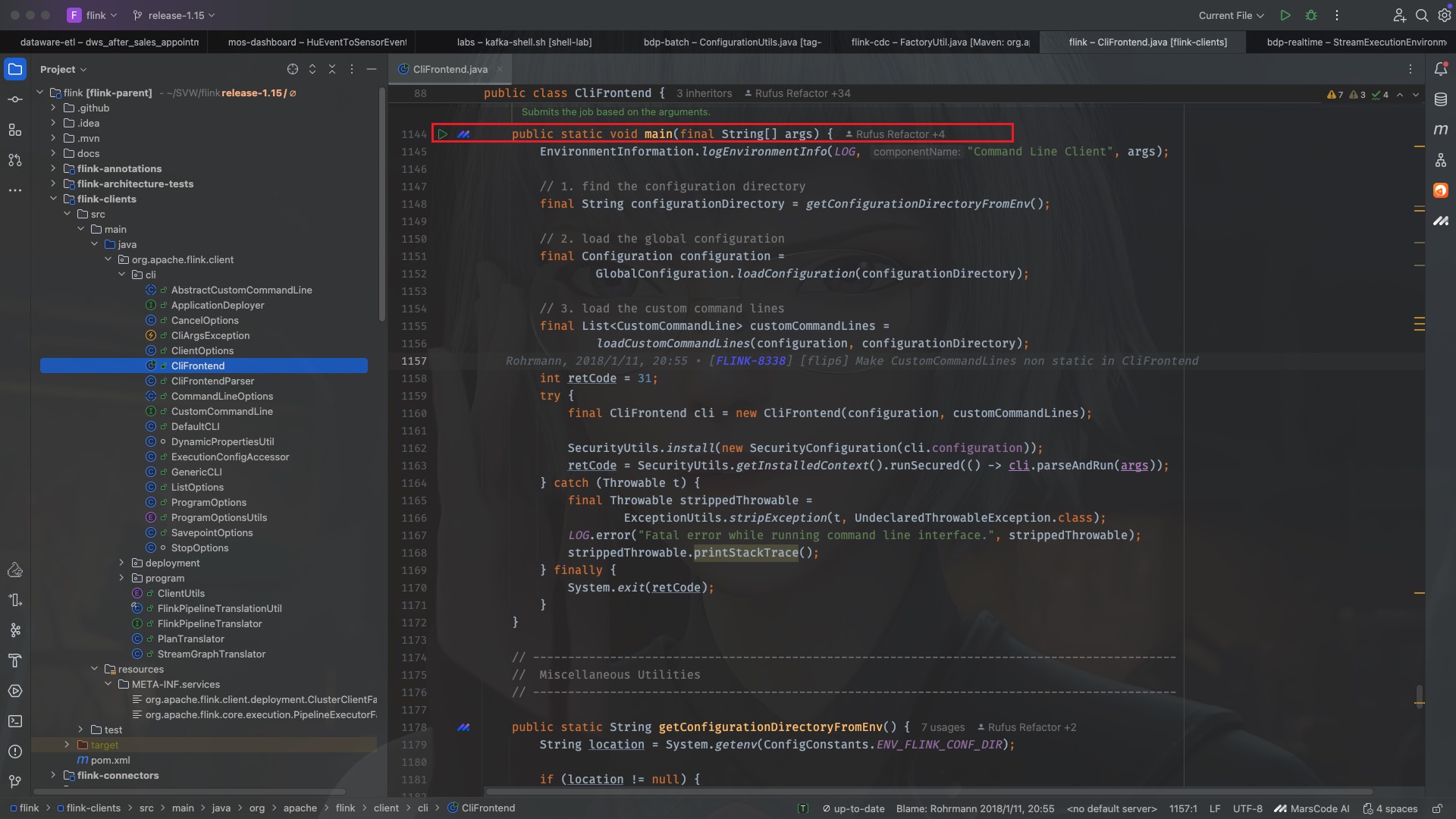Image resolution: width=1456 pixels, height=819 pixels.
Task: Open the Project tool window icon
Action: (15, 69)
